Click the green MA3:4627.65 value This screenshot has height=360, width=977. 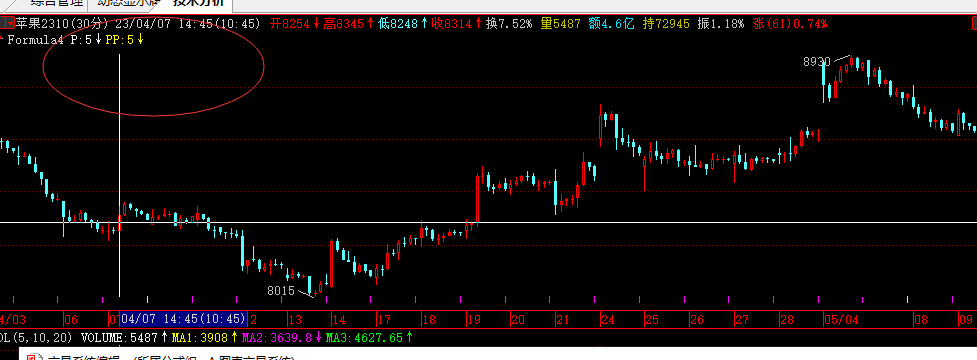(365, 338)
